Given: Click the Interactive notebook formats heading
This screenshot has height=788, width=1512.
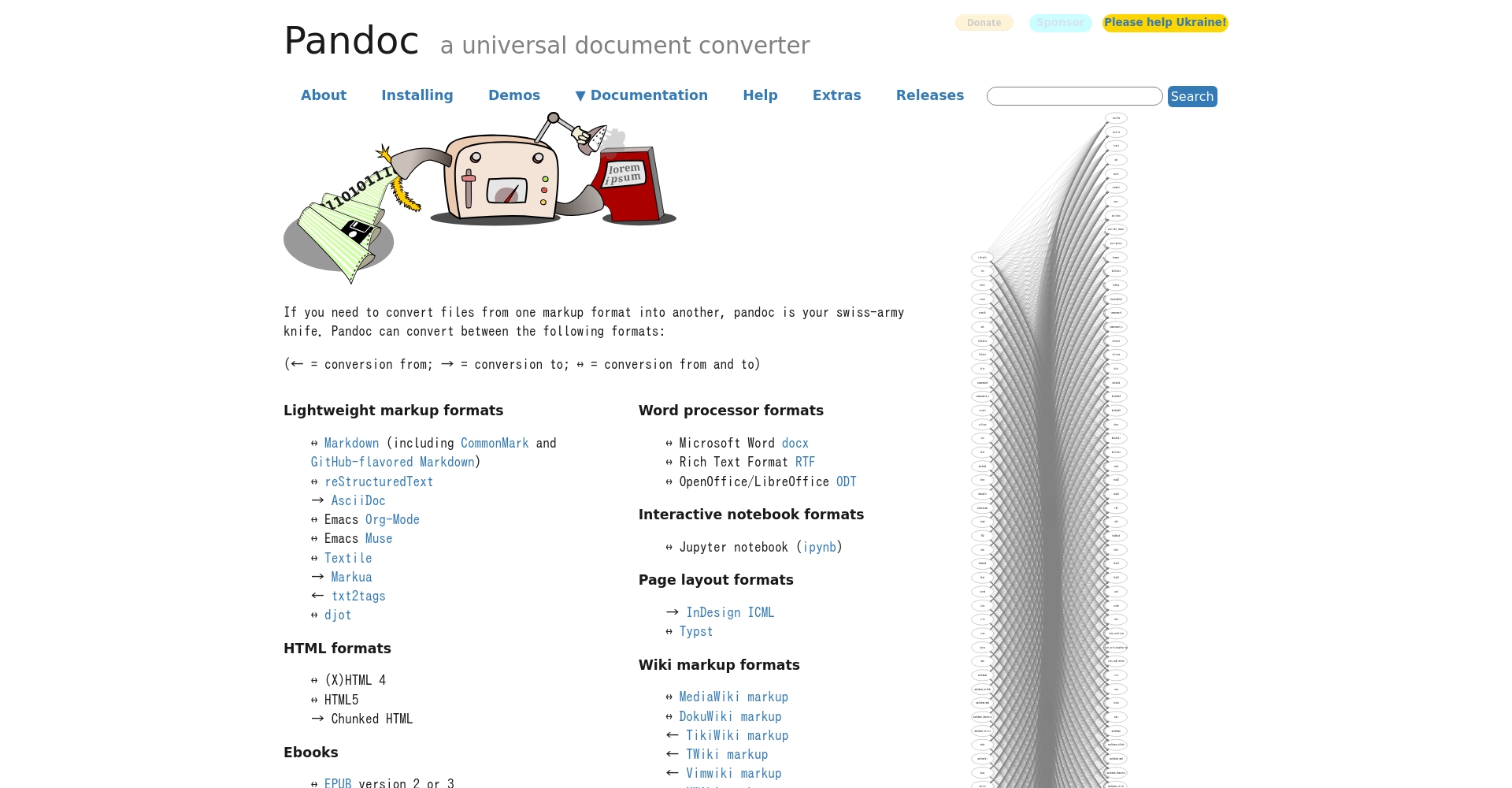Looking at the screenshot, I should click(x=751, y=515).
